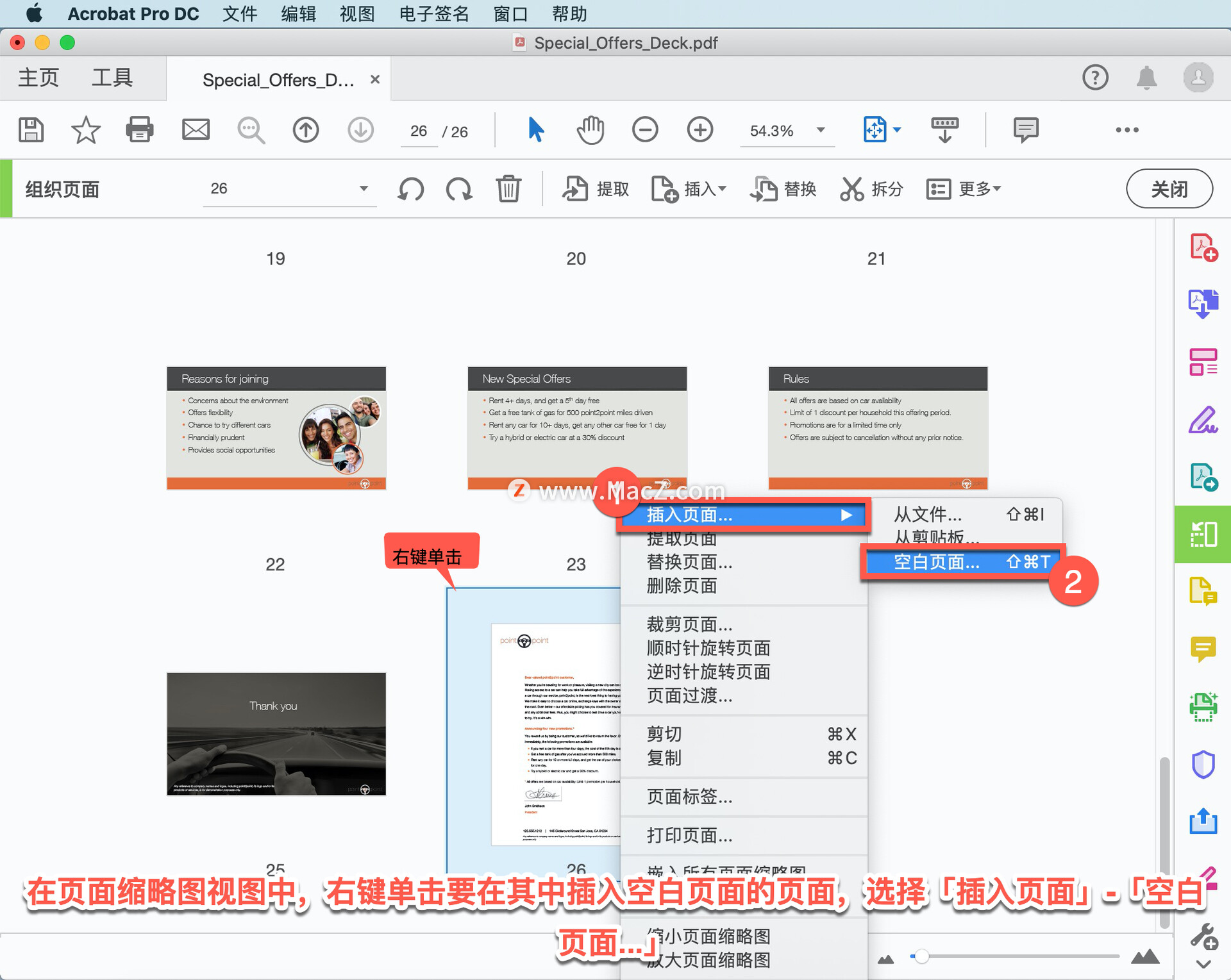Screen dimensions: 1231x980
Task: Rotate pages clockwise icon
Action: (x=459, y=189)
